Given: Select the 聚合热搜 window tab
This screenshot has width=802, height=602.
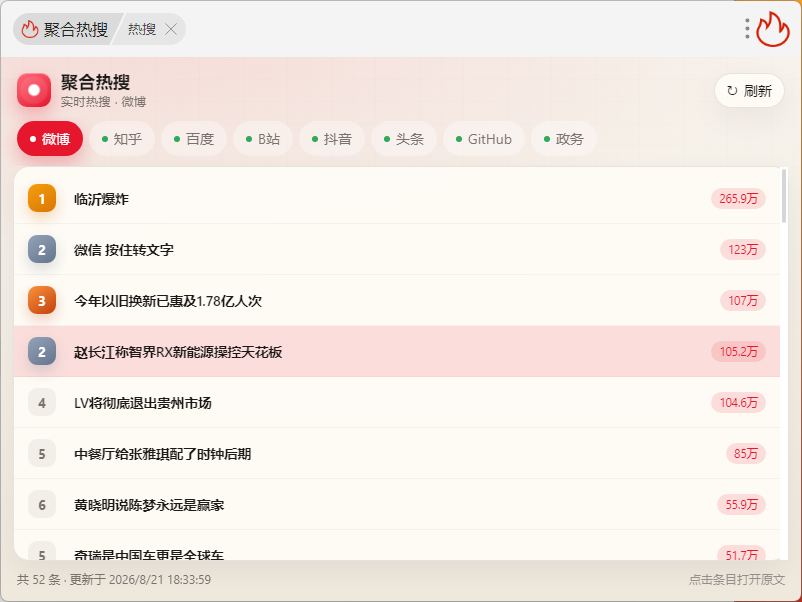Looking at the screenshot, I should [66, 29].
